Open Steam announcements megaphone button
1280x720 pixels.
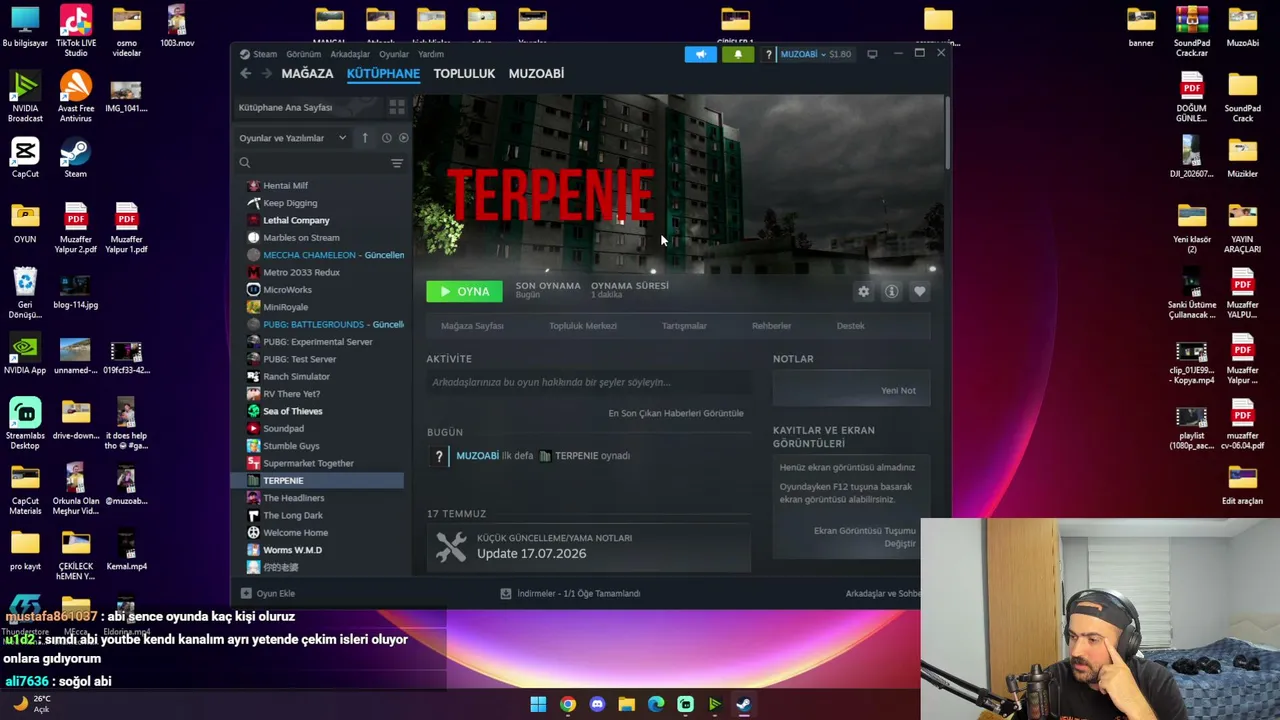(x=700, y=54)
